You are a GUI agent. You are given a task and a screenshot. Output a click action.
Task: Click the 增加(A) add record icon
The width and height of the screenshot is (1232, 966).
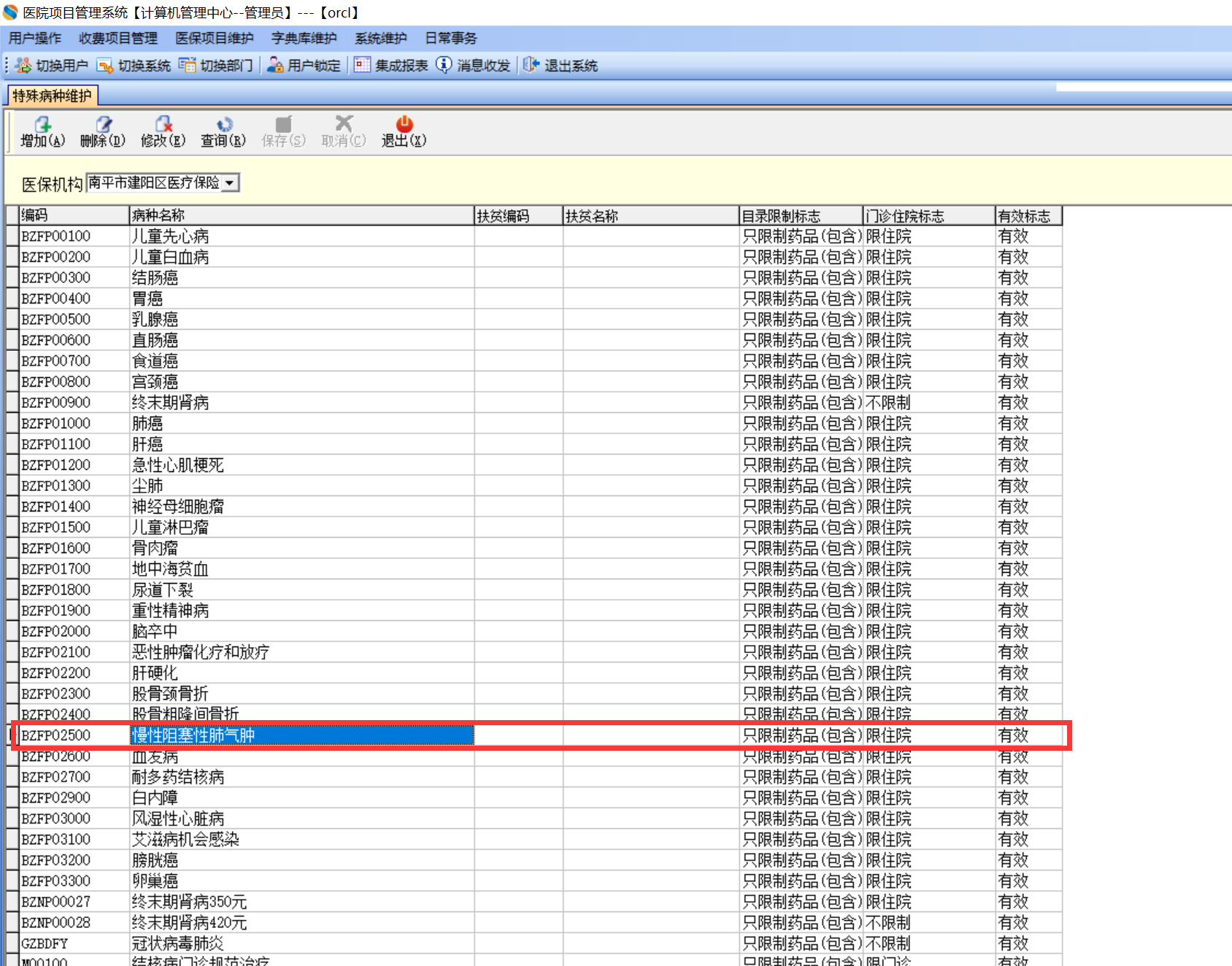click(x=43, y=124)
